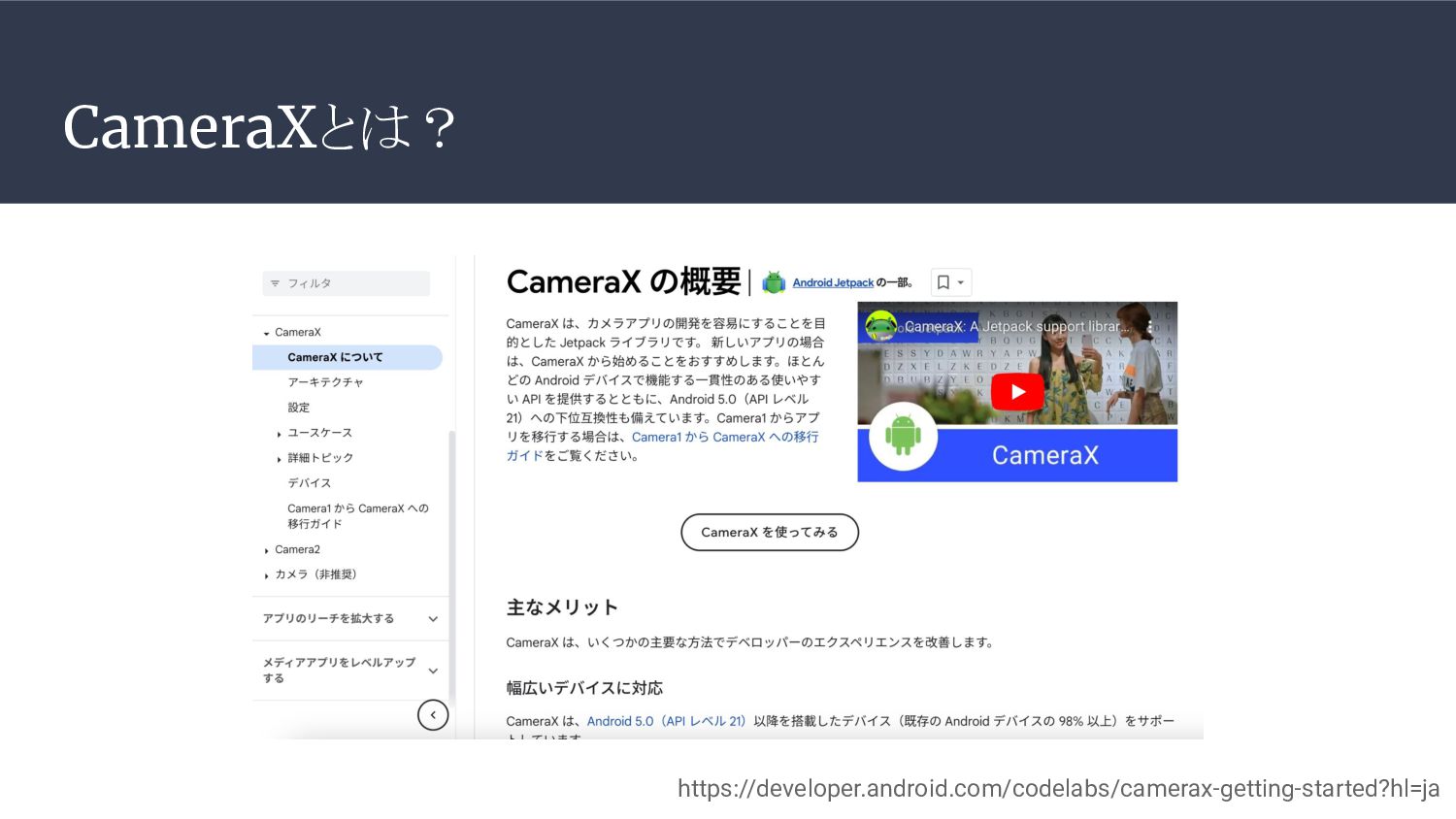Expand the アプリのリーチを拡大する section chevron

[x=433, y=619]
